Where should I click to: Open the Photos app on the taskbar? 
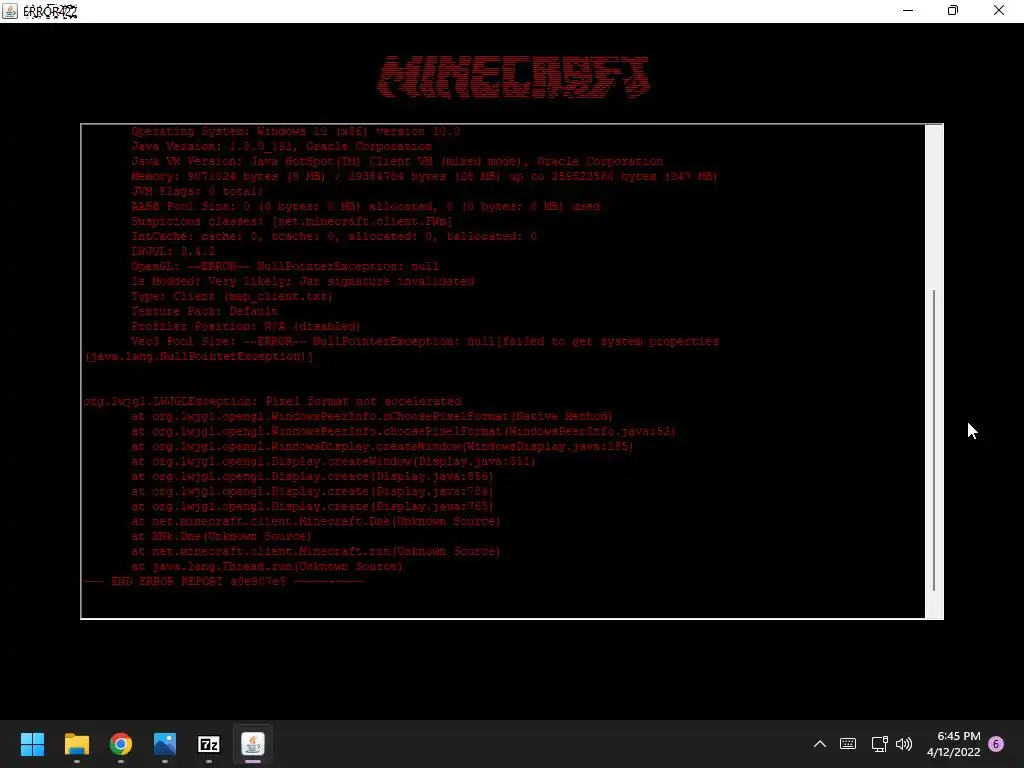click(165, 744)
